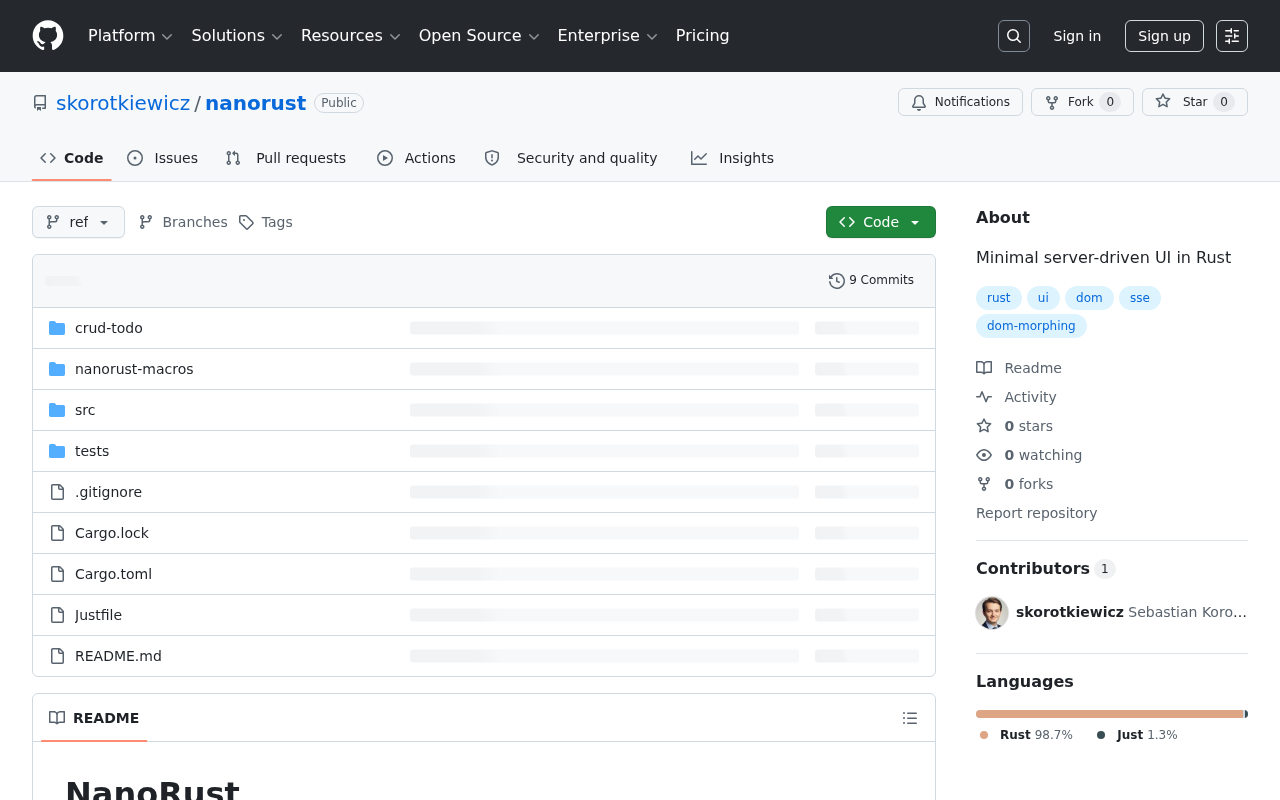
Task: Click the Report repository link
Action: point(1036,513)
